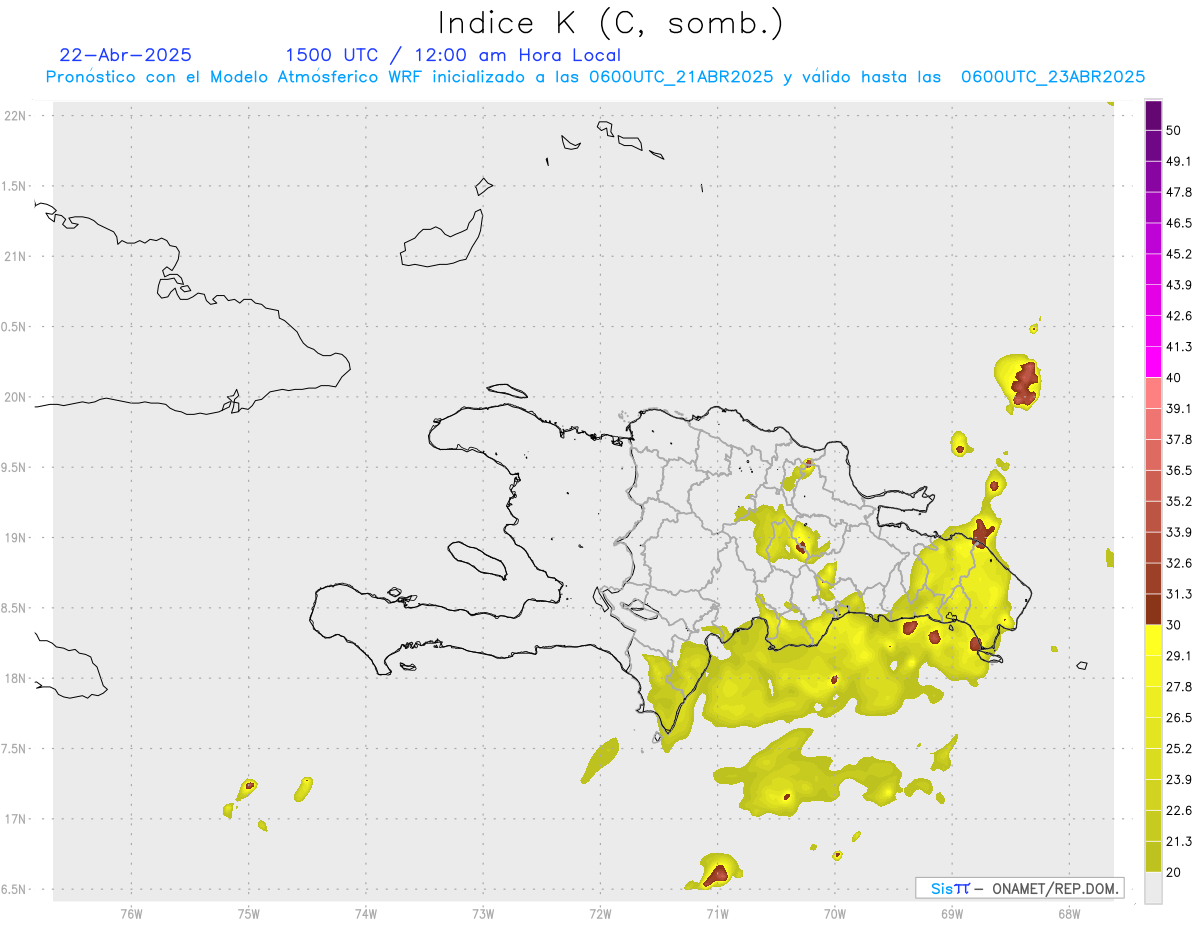The width and height of the screenshot is (1200, 927).
Task: Click the colorbar value "32.6"
Action: pos(1179,563)
